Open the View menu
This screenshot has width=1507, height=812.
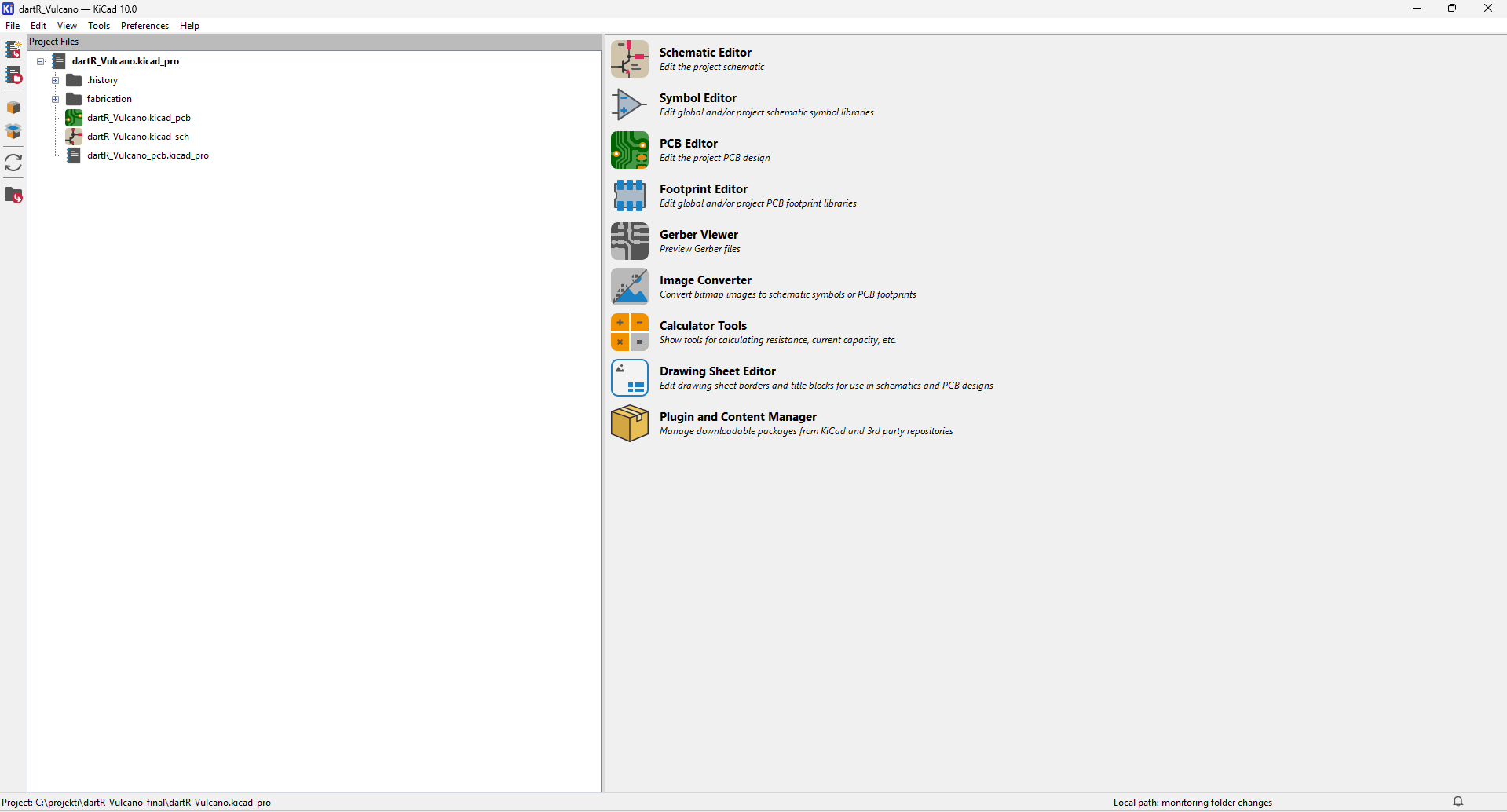[67, 26]
